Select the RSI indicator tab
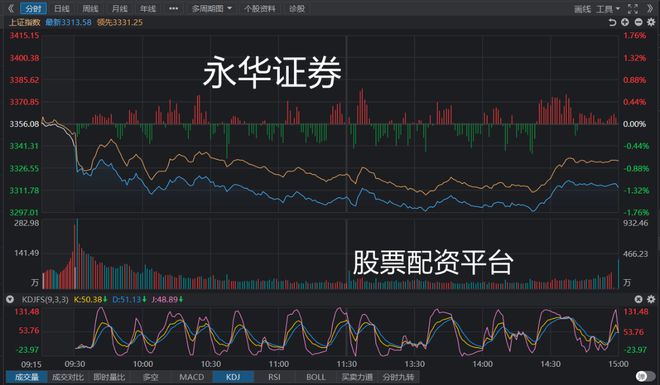 (274, 377)
